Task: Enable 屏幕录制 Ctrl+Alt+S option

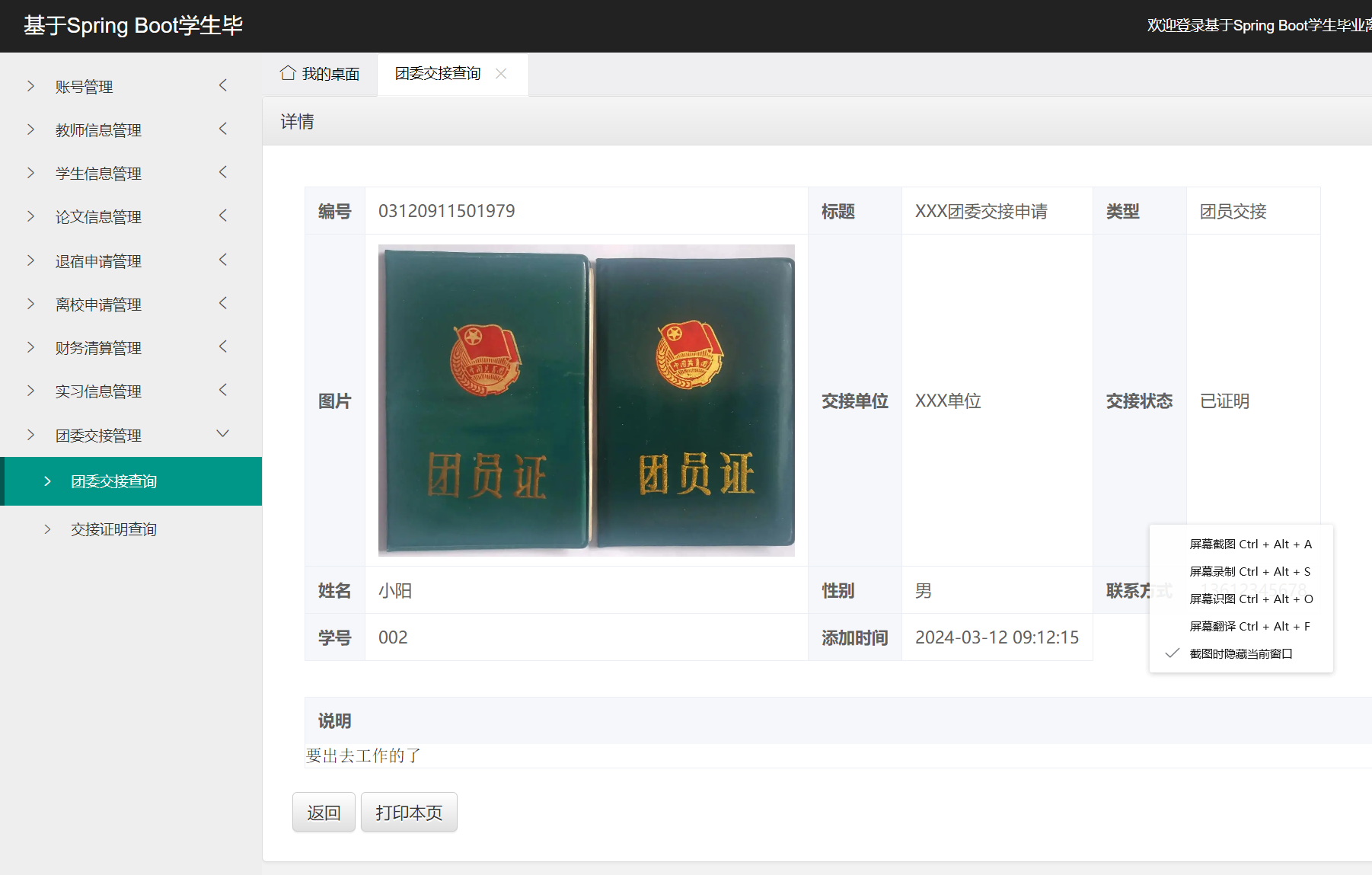Action: (x=1249, y=571)
